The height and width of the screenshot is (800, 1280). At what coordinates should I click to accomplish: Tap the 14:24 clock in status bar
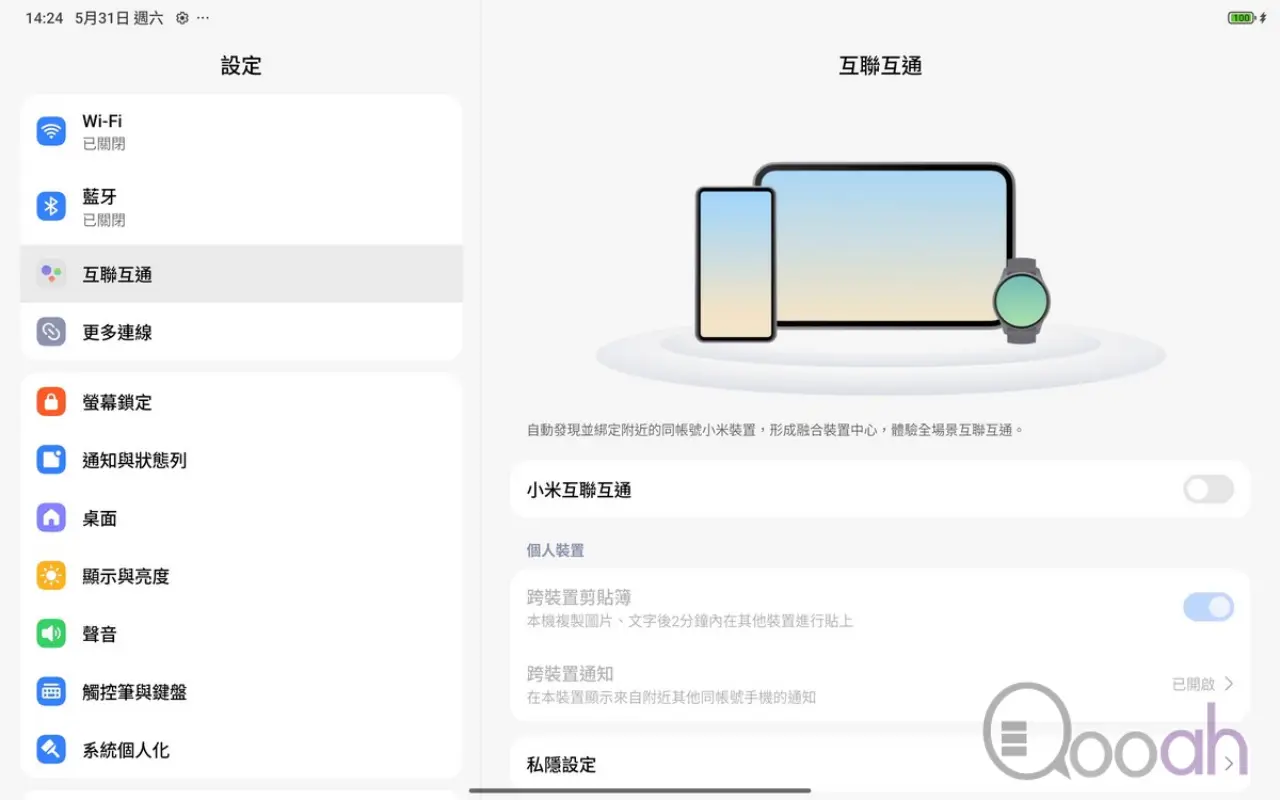(x=44, y=18)
